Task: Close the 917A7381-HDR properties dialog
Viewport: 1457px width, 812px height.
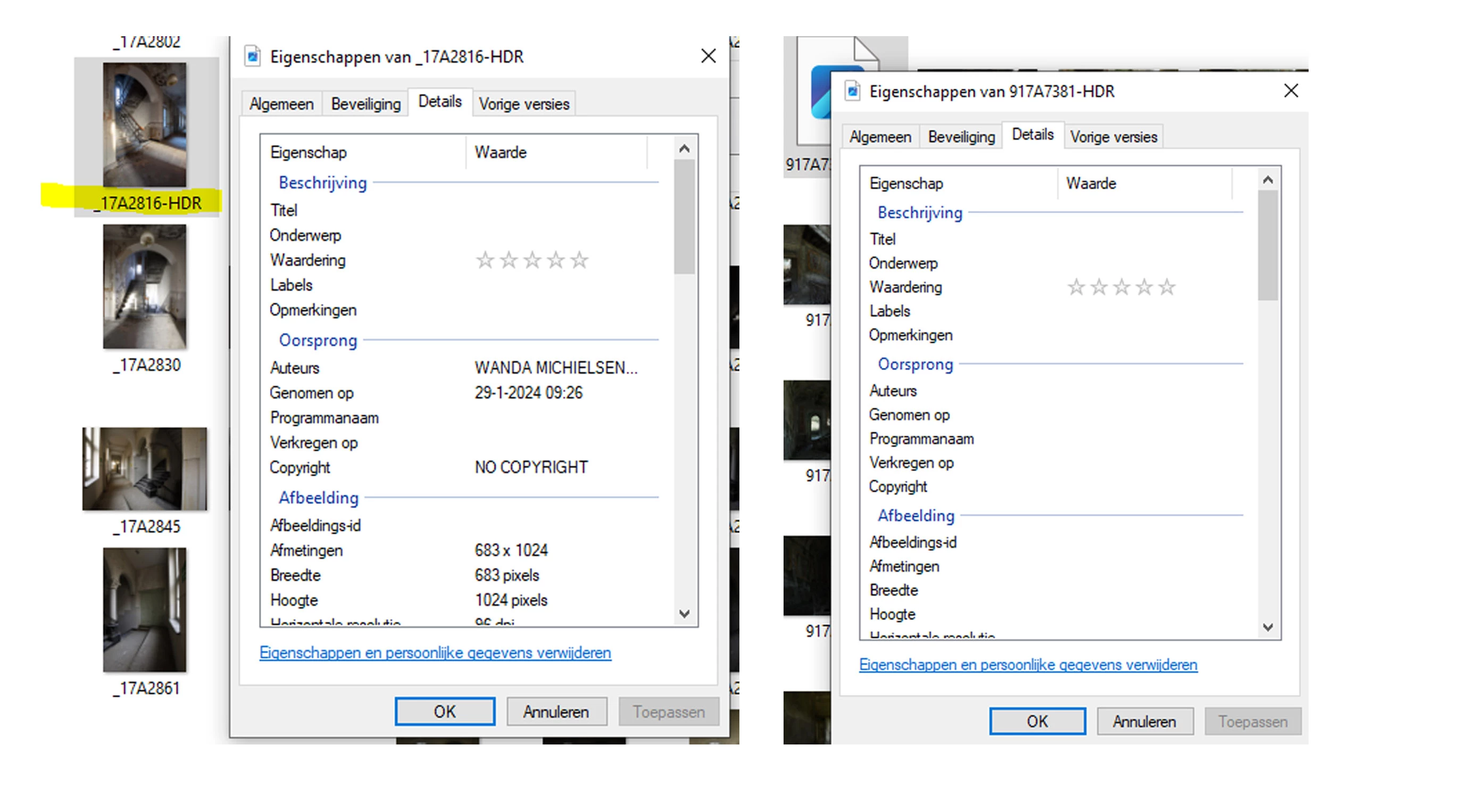Action: tap(1291, 91)
